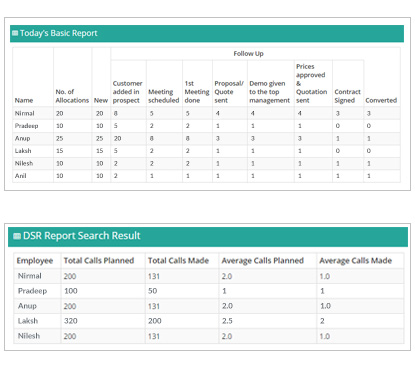Viewport: 415px width, 368px height.
Task: Click the Total Calls Planned header
Action: [x=99, y=261]
